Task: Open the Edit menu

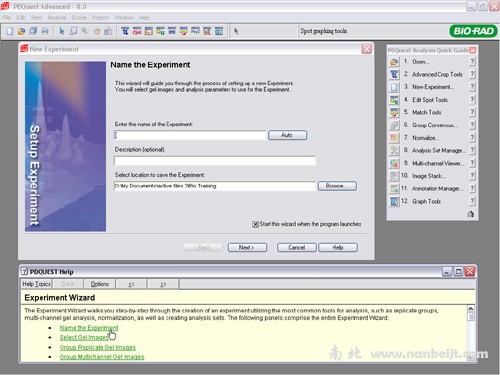Action: point(21,17)
